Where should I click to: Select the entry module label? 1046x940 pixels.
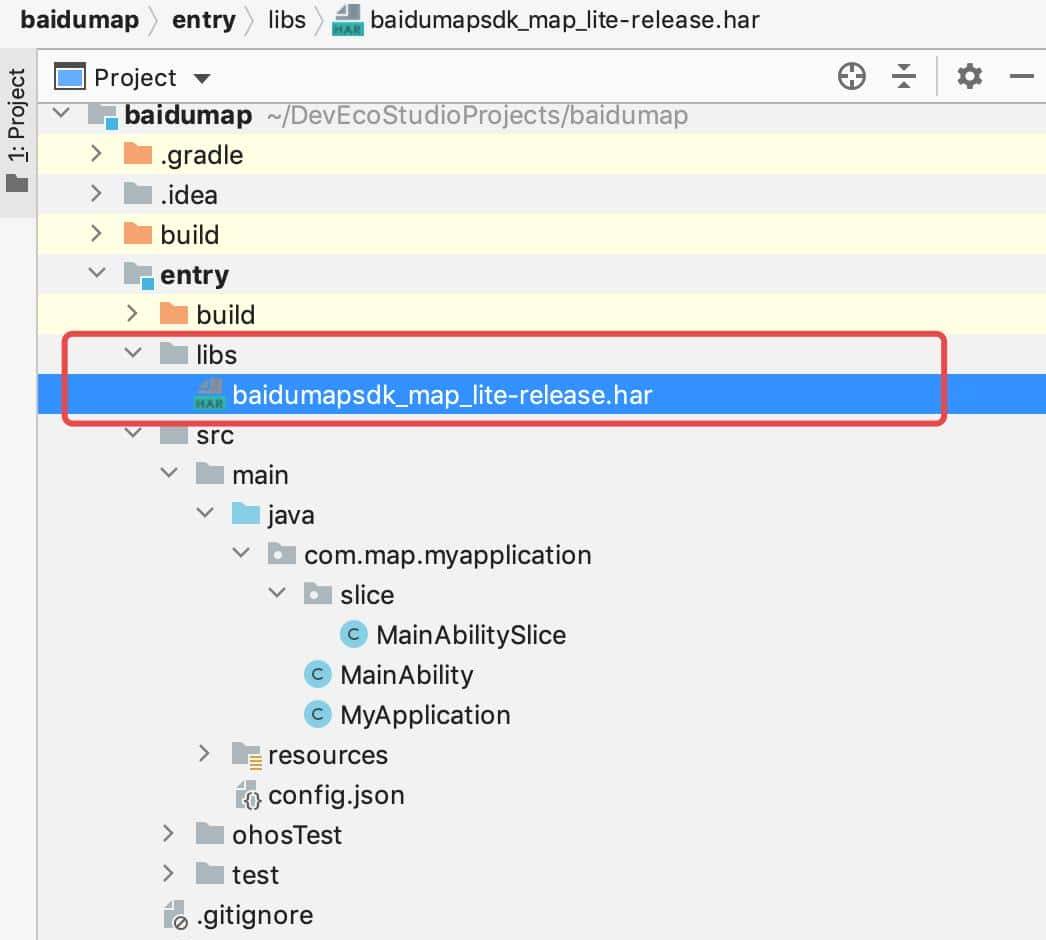[x=194, y=276]
